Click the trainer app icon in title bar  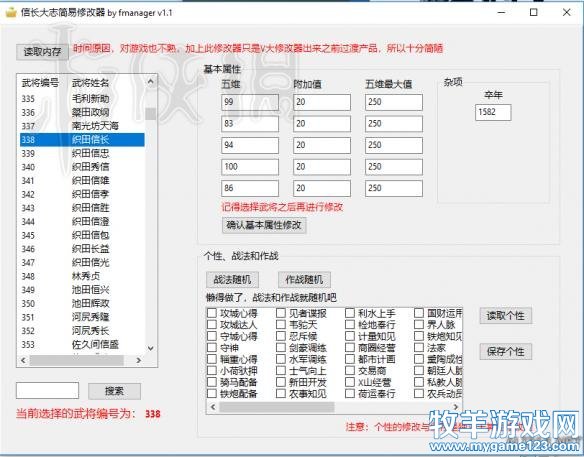[11, 12]
